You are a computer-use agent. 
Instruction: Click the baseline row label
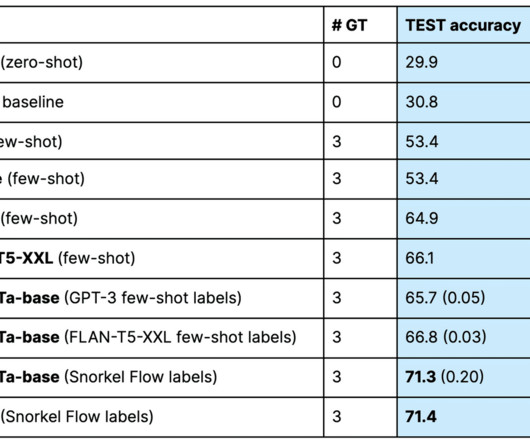(33, 102)
